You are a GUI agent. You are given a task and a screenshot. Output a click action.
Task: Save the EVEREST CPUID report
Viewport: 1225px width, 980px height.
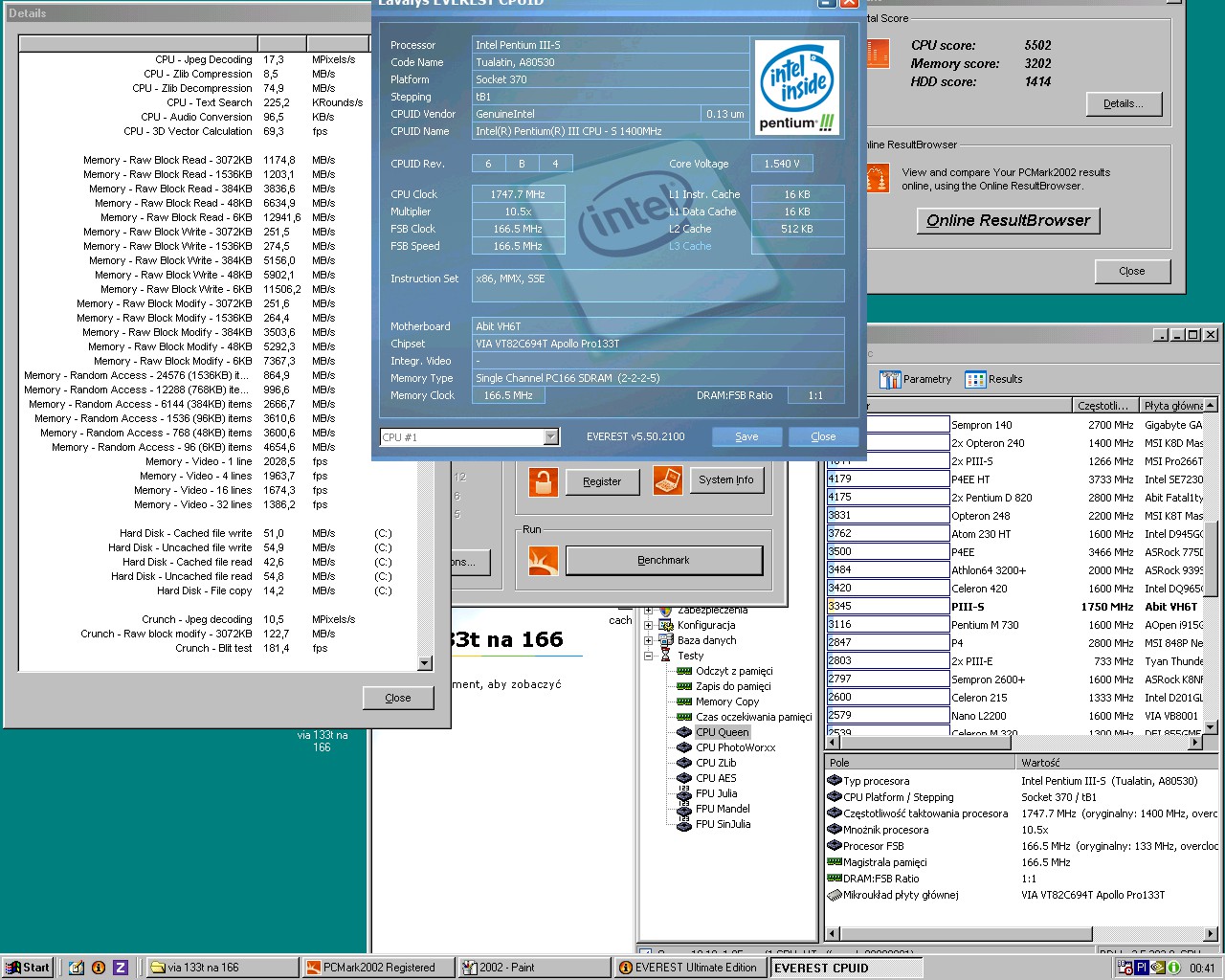tap(746, 436)
